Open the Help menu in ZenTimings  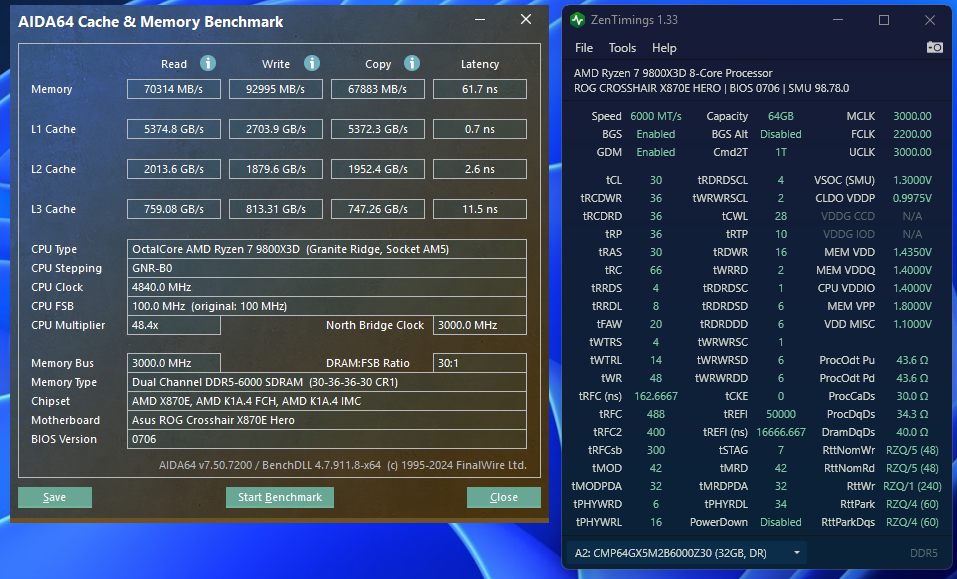[x=664, y=48]
